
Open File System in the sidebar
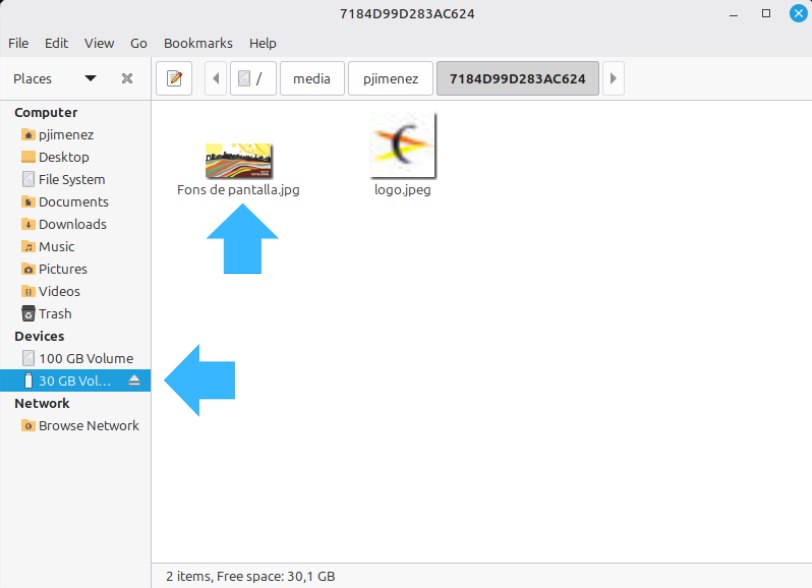(71, 180)
